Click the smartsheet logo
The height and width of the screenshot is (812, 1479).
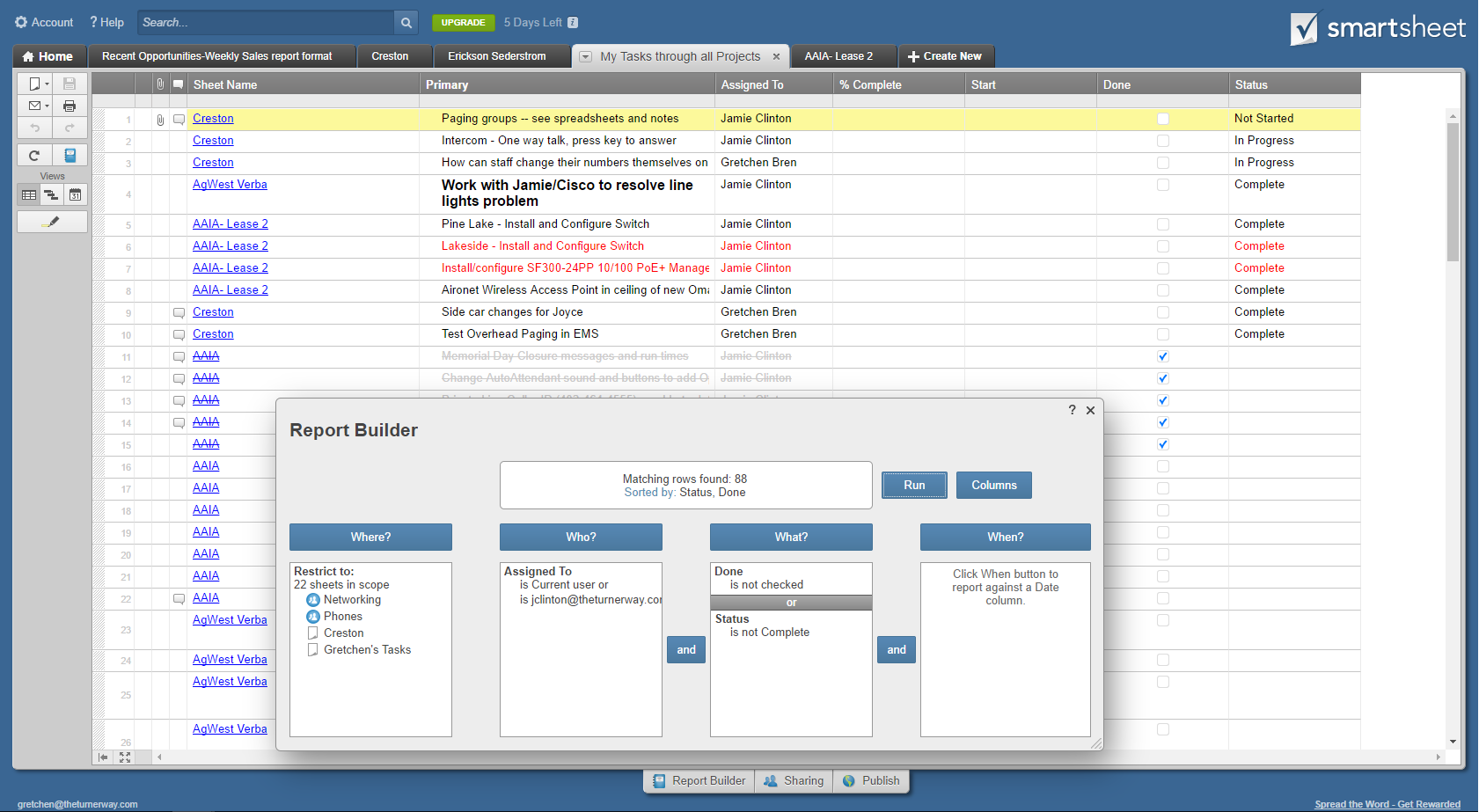point(1378,28)
